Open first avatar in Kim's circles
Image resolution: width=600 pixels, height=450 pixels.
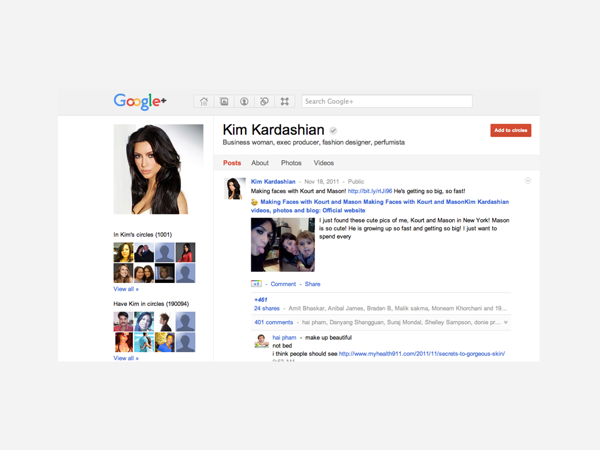123,252
